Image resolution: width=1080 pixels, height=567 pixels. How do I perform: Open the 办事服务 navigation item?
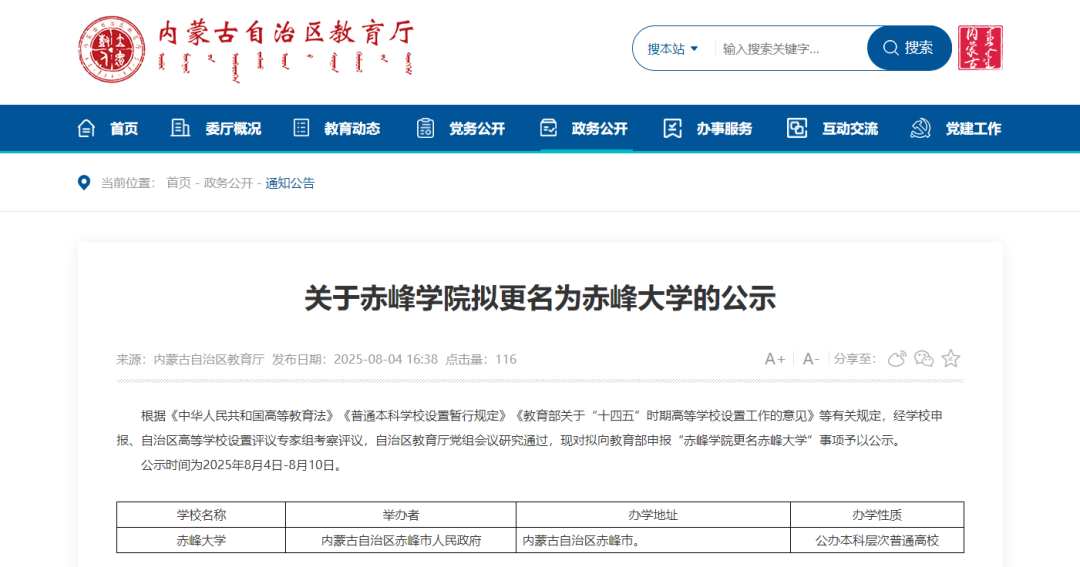[708, 128]
